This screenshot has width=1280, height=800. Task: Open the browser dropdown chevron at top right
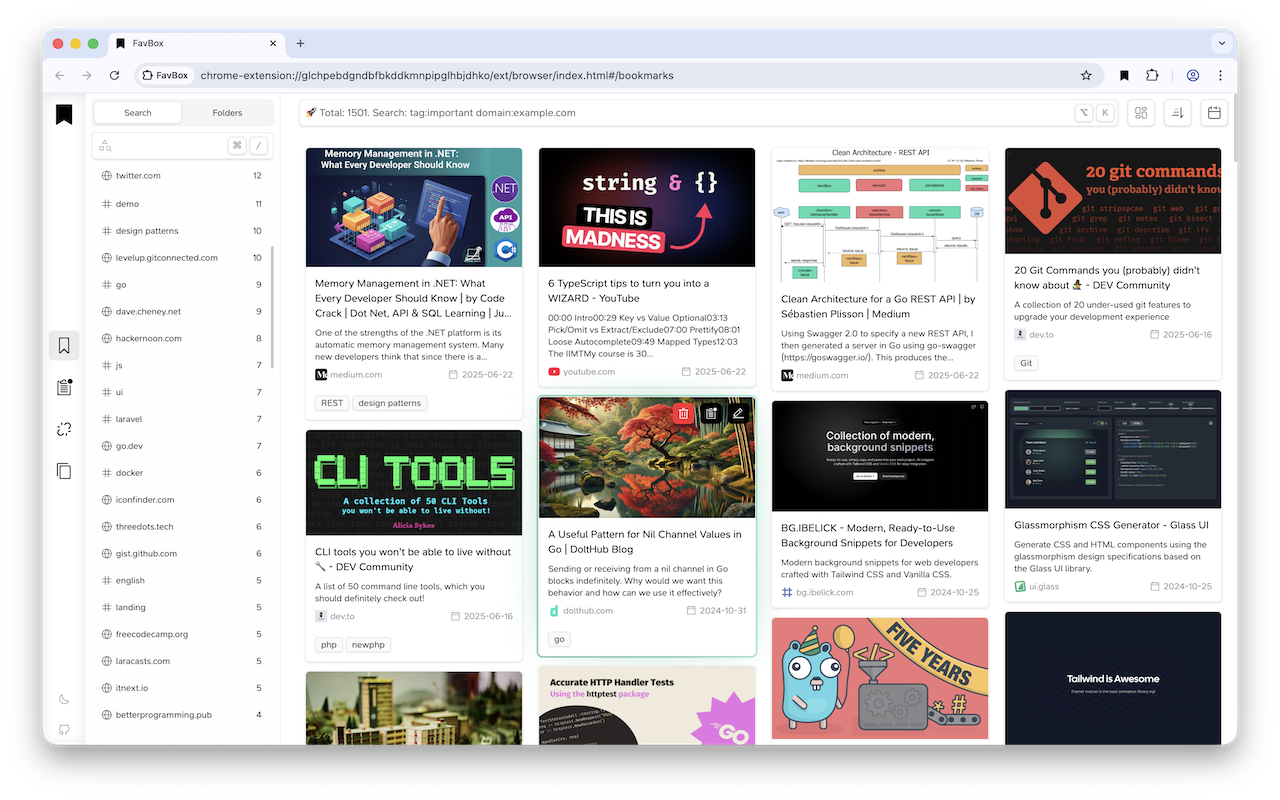(x=1222, y=43)
